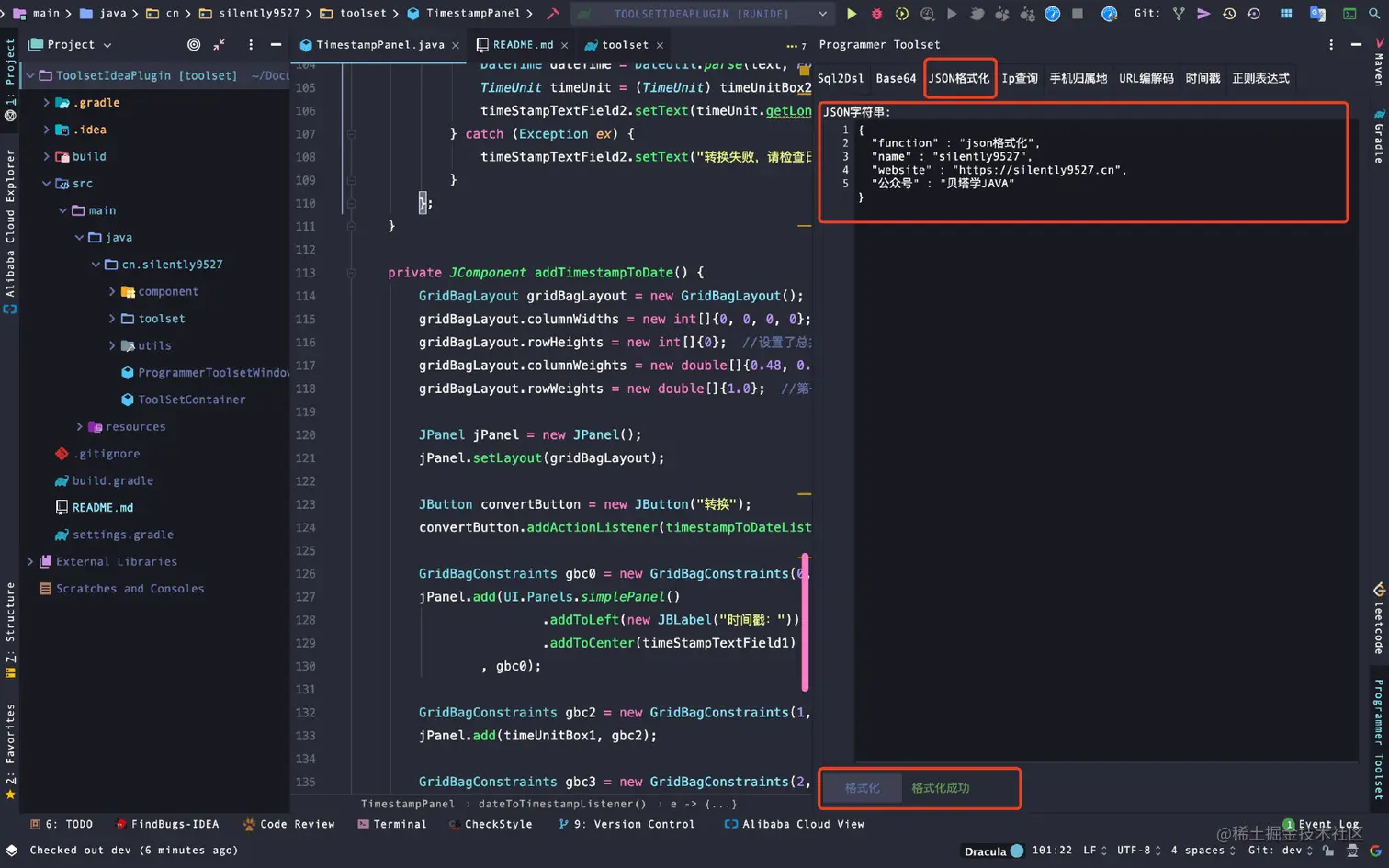Expand the .idea folder

point(47,130)
